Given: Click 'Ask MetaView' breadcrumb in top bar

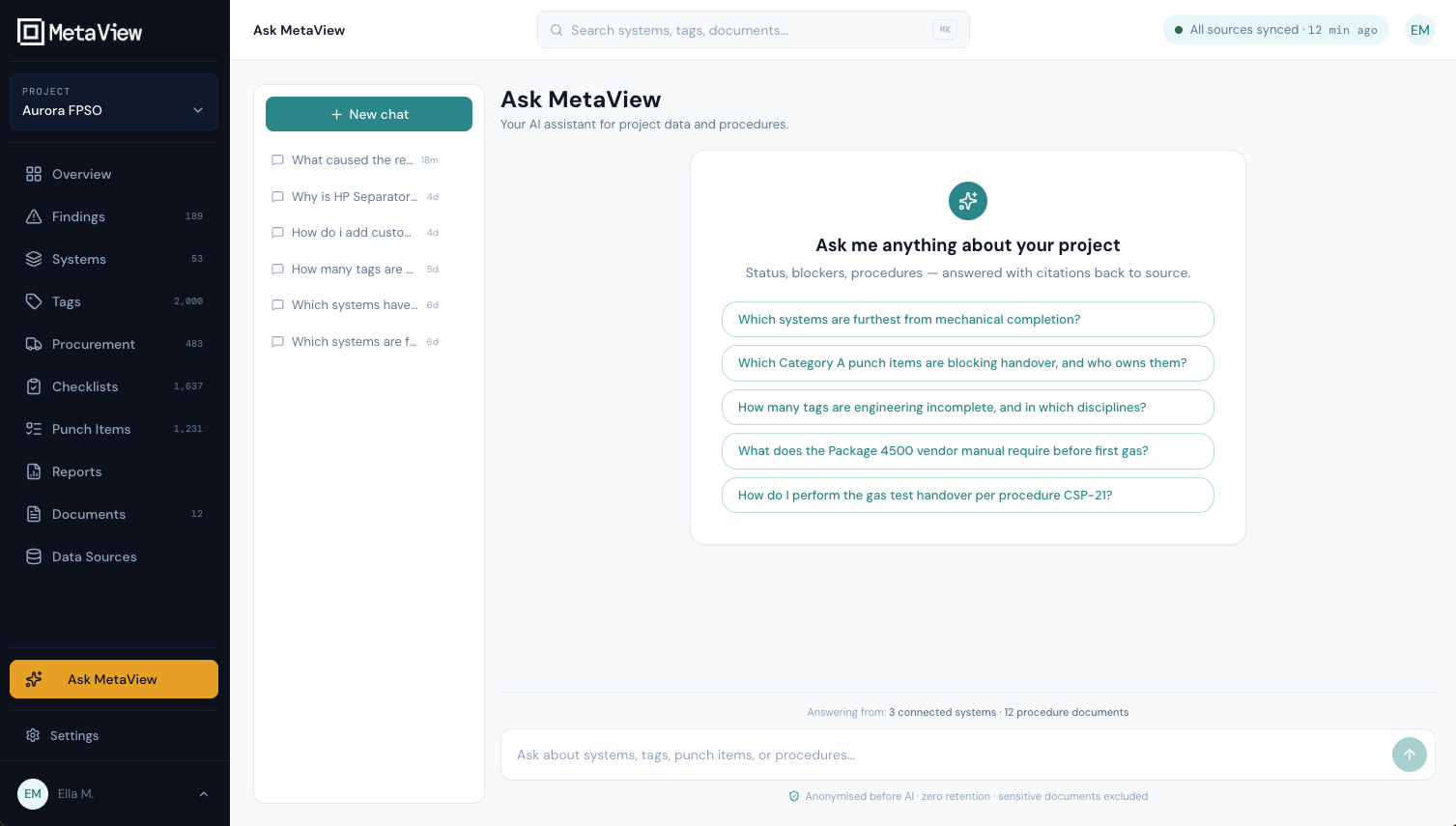Looking at the screenshot, I should pyautogui.click(x=300, y=30).
